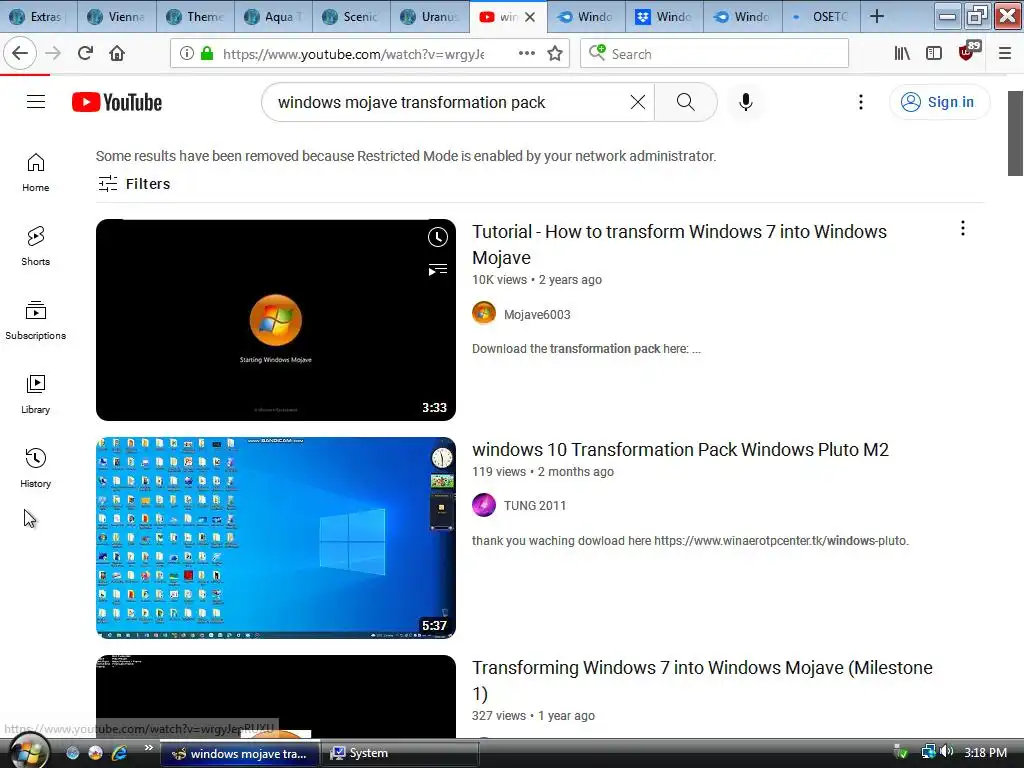The height and width of the screenshot is (768, 1024).
Task: Click the green padlock security icon
Action: coord(207,54)
